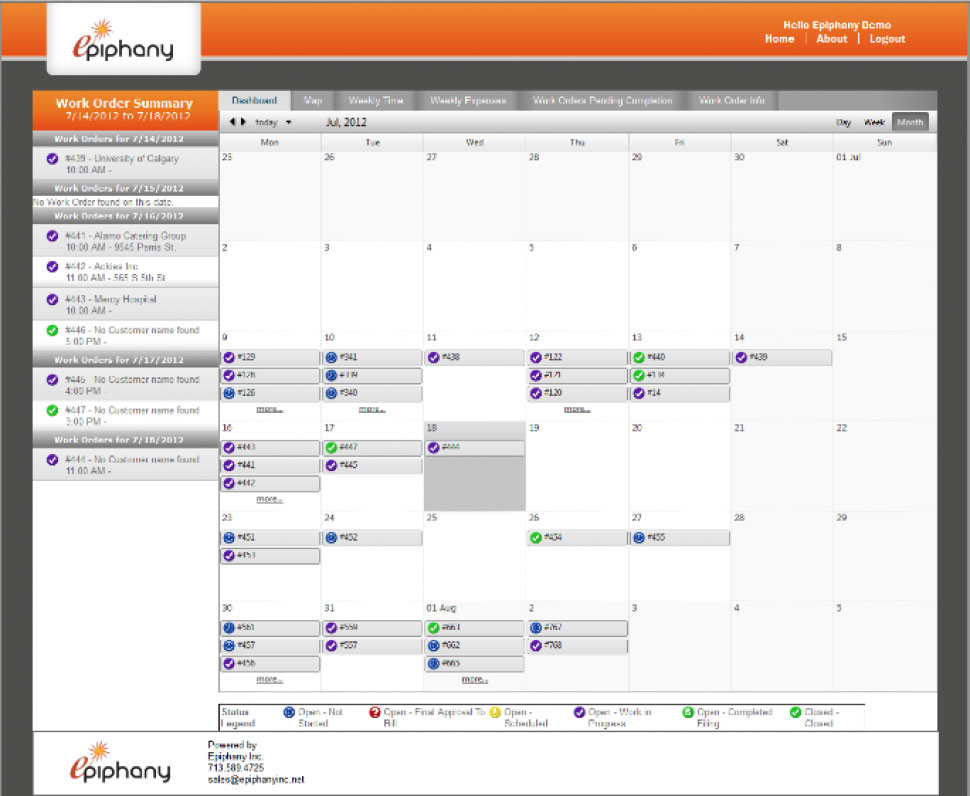Click the green check icon of #454

[536, 537]
